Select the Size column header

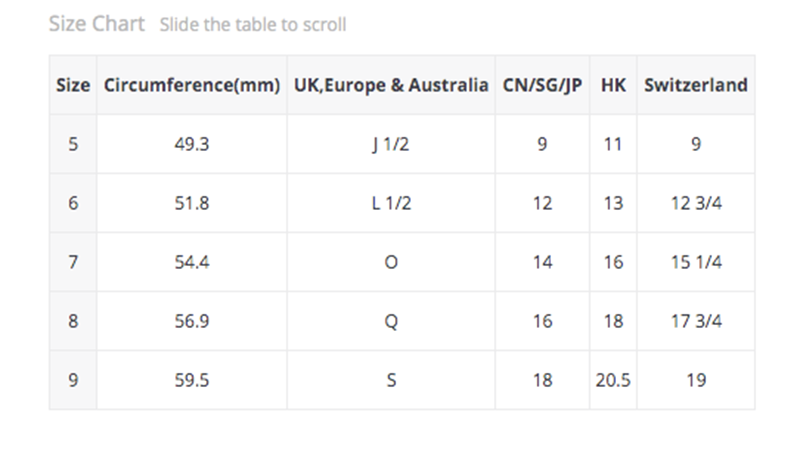73,85
